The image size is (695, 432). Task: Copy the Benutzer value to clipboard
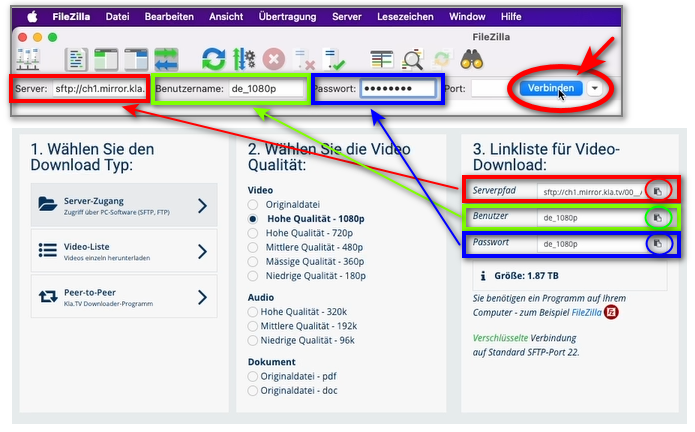tap(657, 217)
